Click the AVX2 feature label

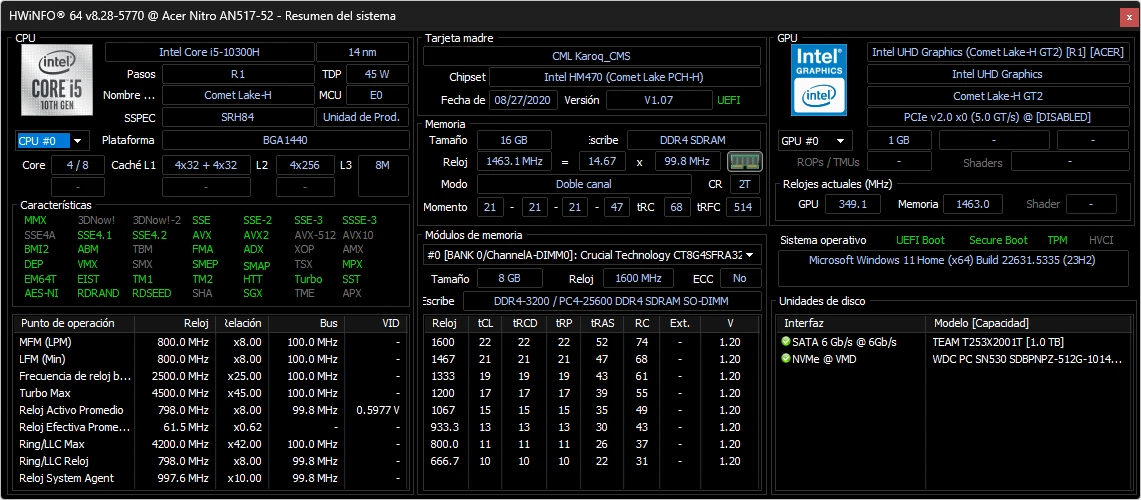pos(256,235)
